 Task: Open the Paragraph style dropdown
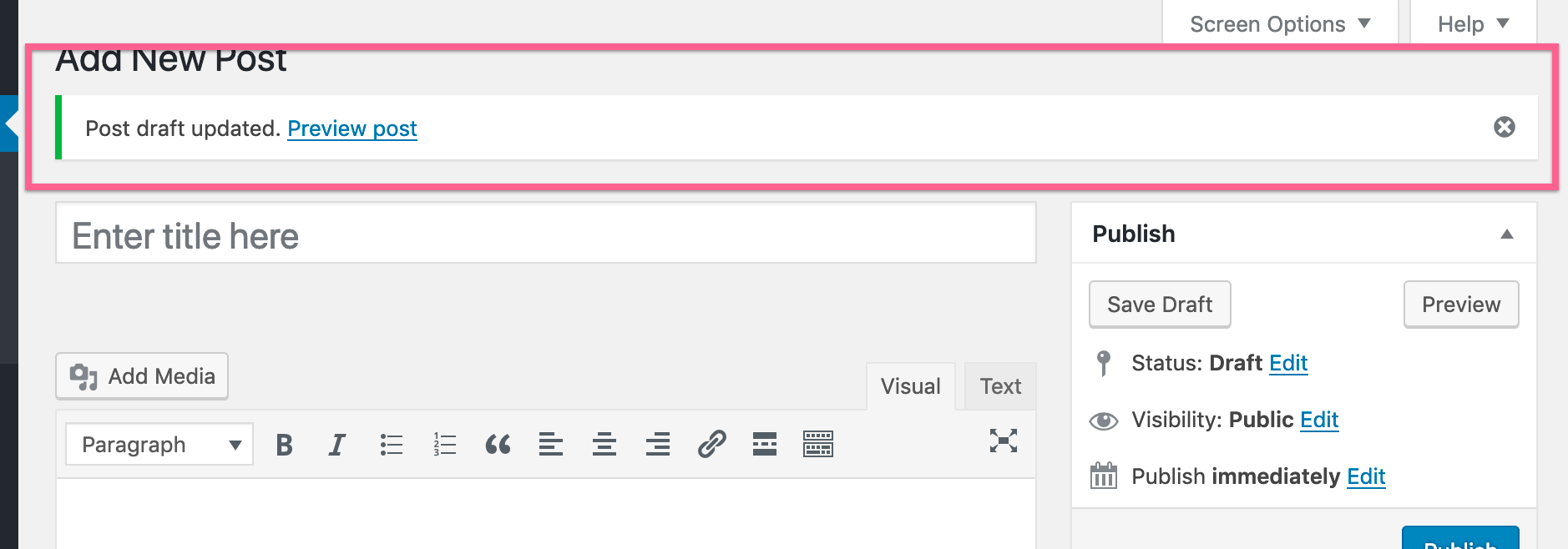(x=158, y=444)
